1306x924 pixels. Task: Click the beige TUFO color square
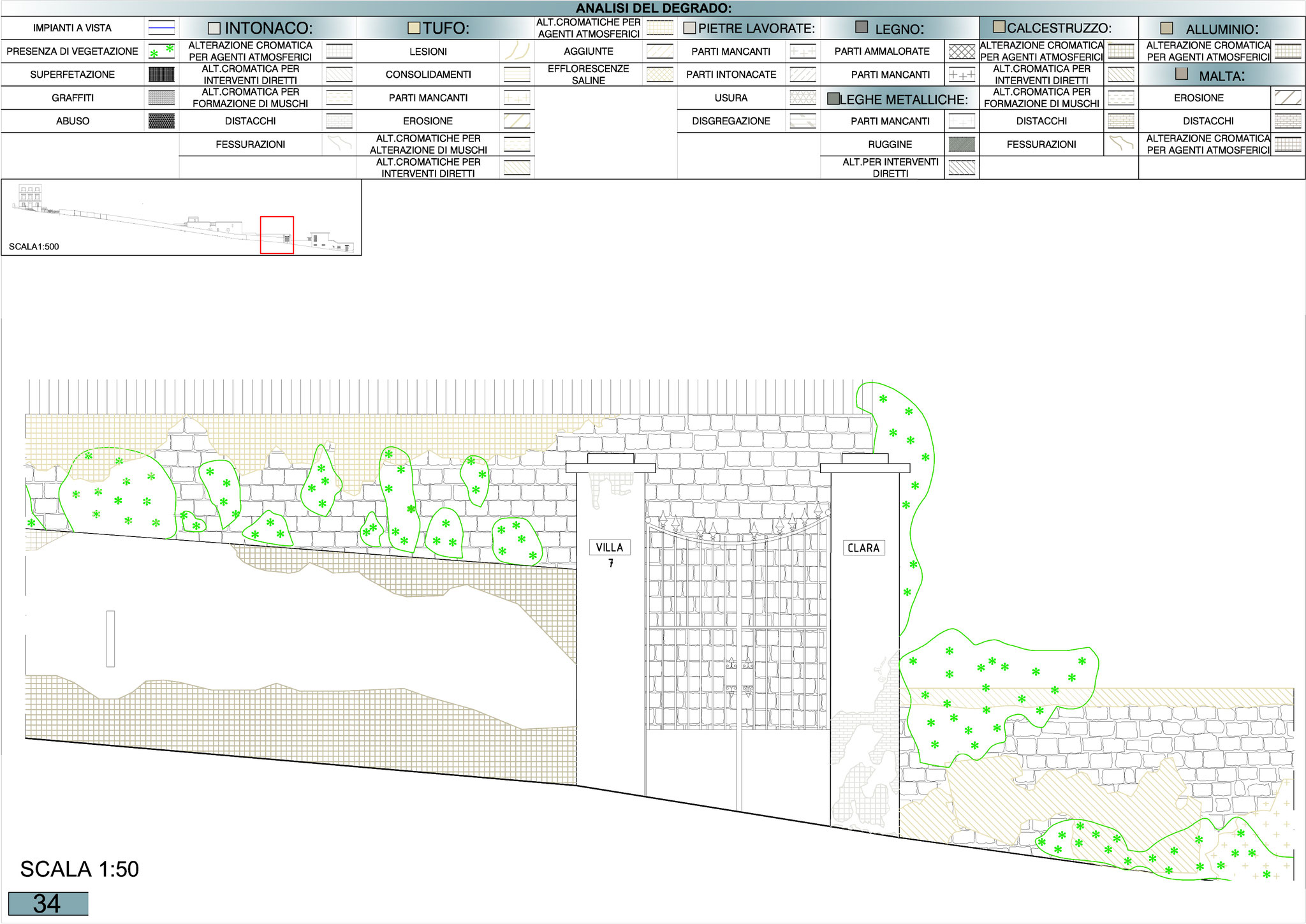[x=414, y=28]
